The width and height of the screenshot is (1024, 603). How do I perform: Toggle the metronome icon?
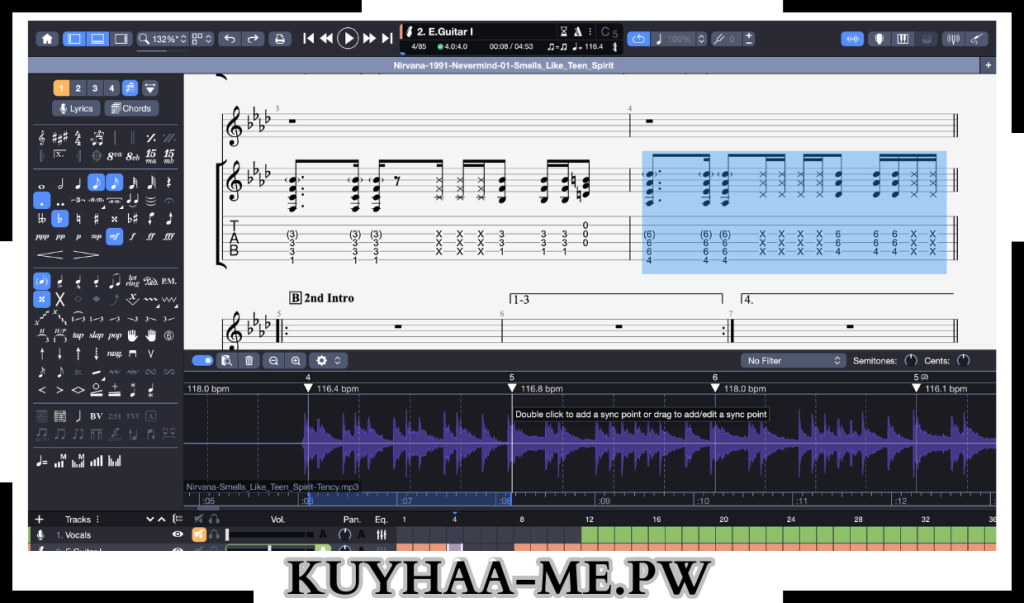pos(578,31)
